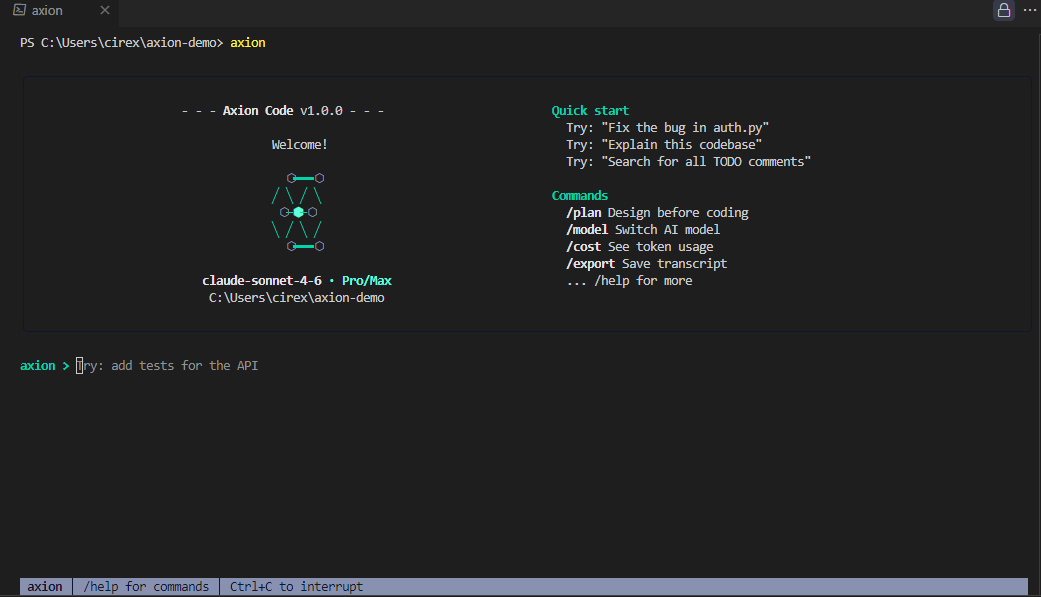Click '... /help for more' line
Screen dimensions: 1041x597
pos(629,281)
